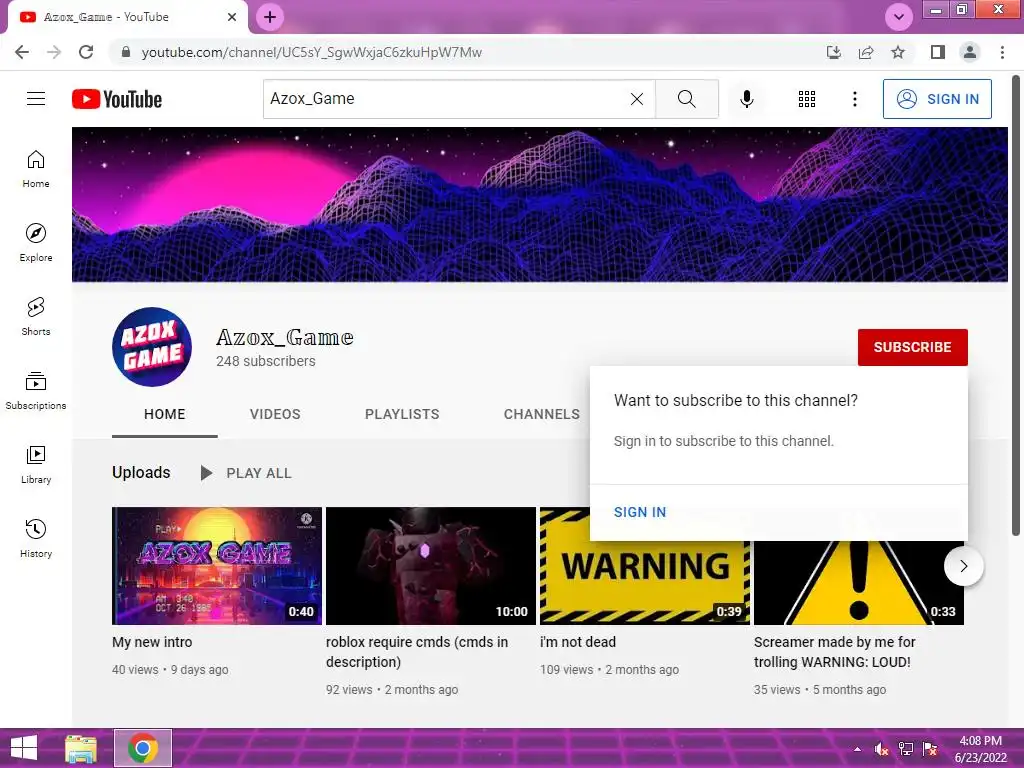This screenshot has width=1024, height=768.
Task: Click the address bar URL
Action: (312, 52)
